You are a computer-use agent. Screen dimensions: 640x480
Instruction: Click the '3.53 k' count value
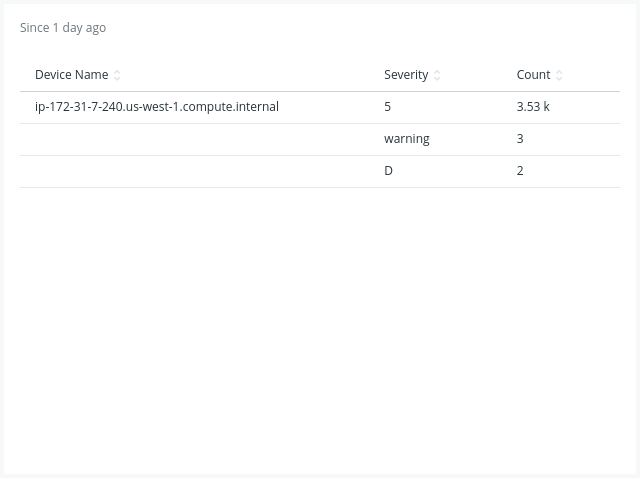click(533, 107)
